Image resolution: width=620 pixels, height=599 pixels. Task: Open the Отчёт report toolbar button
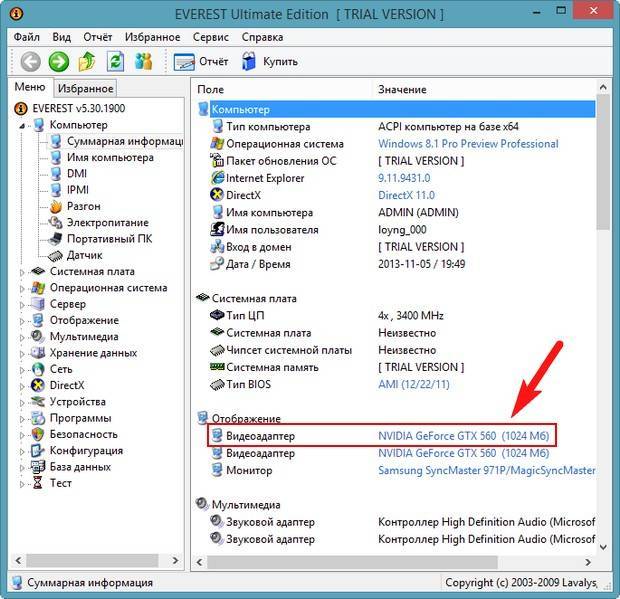click(201, 62)
